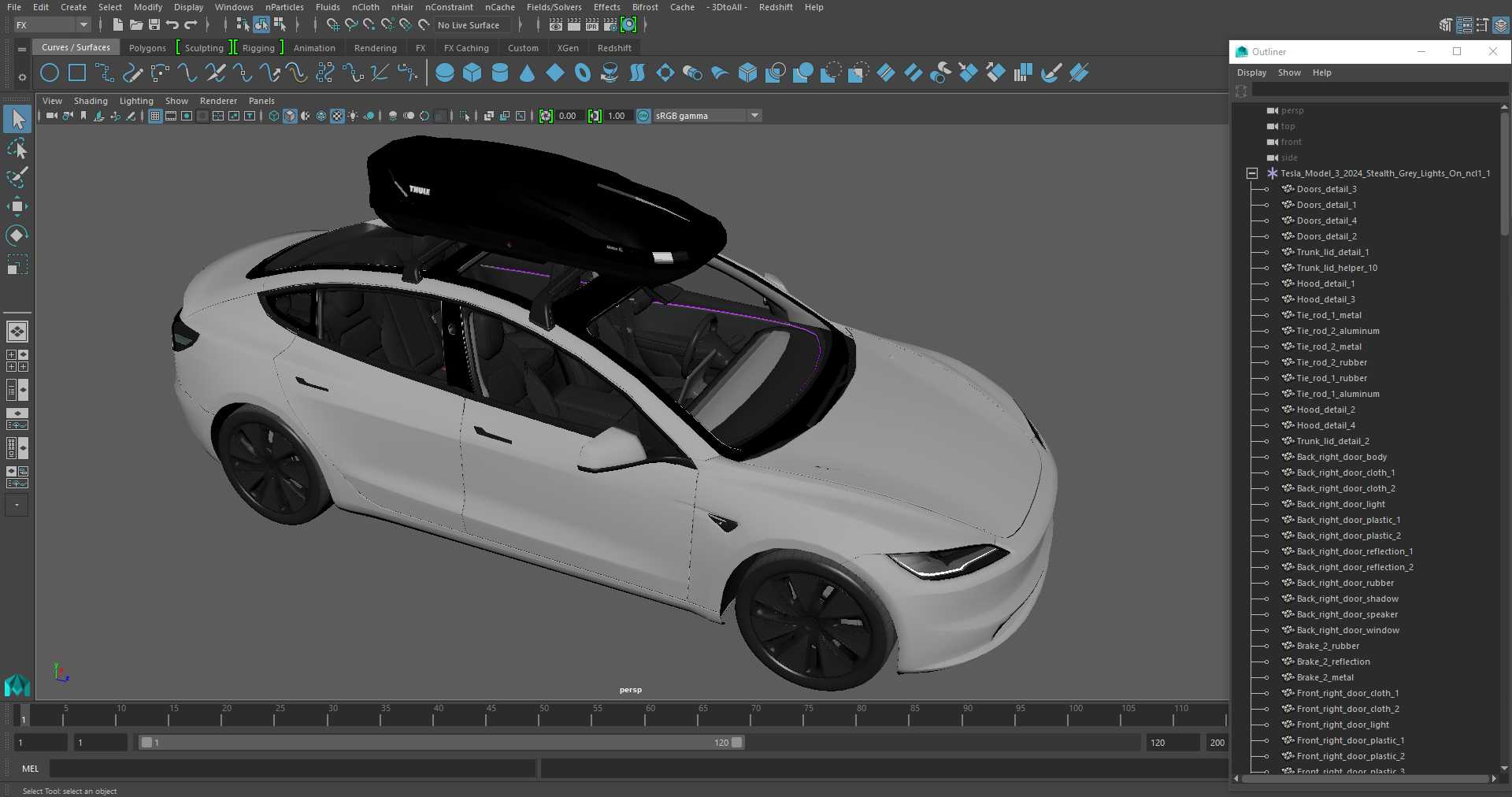The width and height of the screenshot is (1512, 797).
Task: Open the Outliner Show menu
Action: [x=1289, y=72]
